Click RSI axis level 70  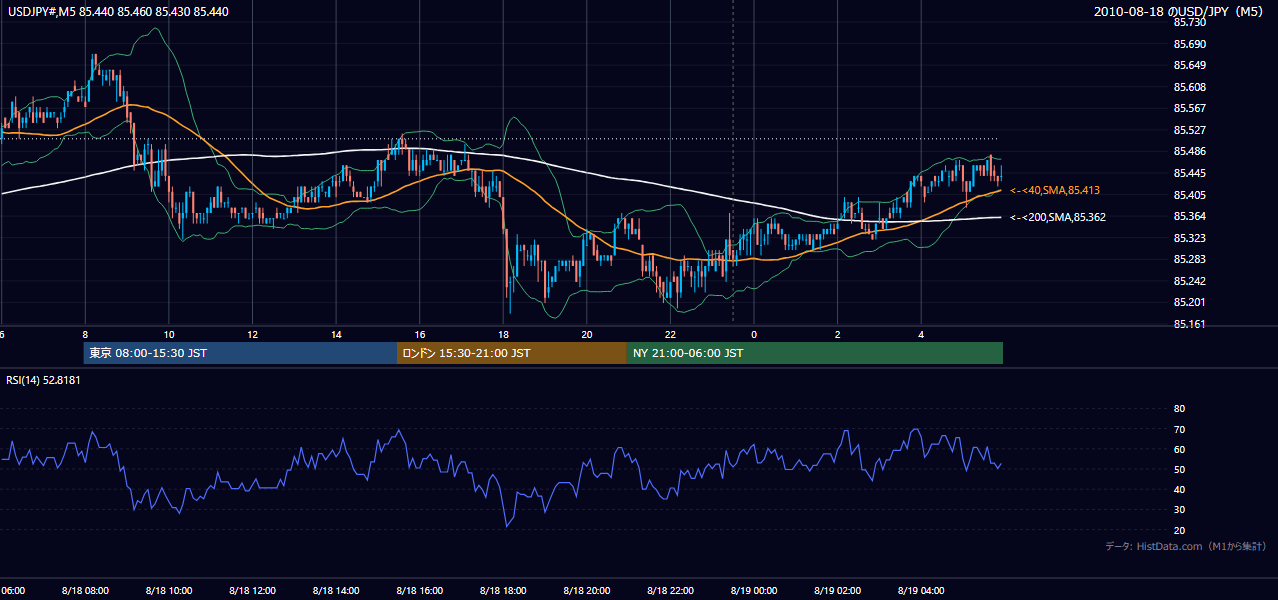(x=1179, y=429)
